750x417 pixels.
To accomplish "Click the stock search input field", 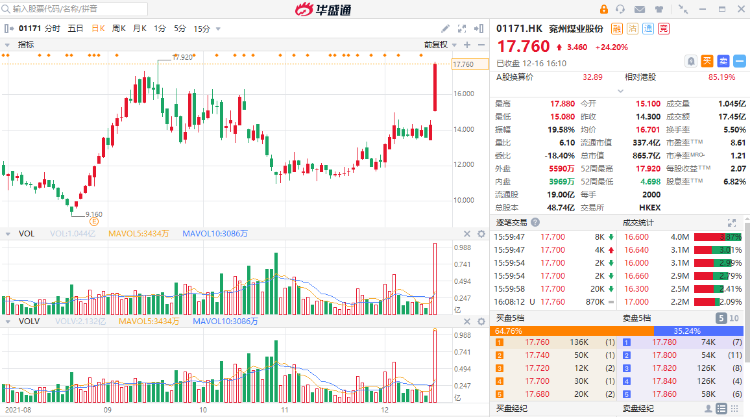I will point(74,9).
